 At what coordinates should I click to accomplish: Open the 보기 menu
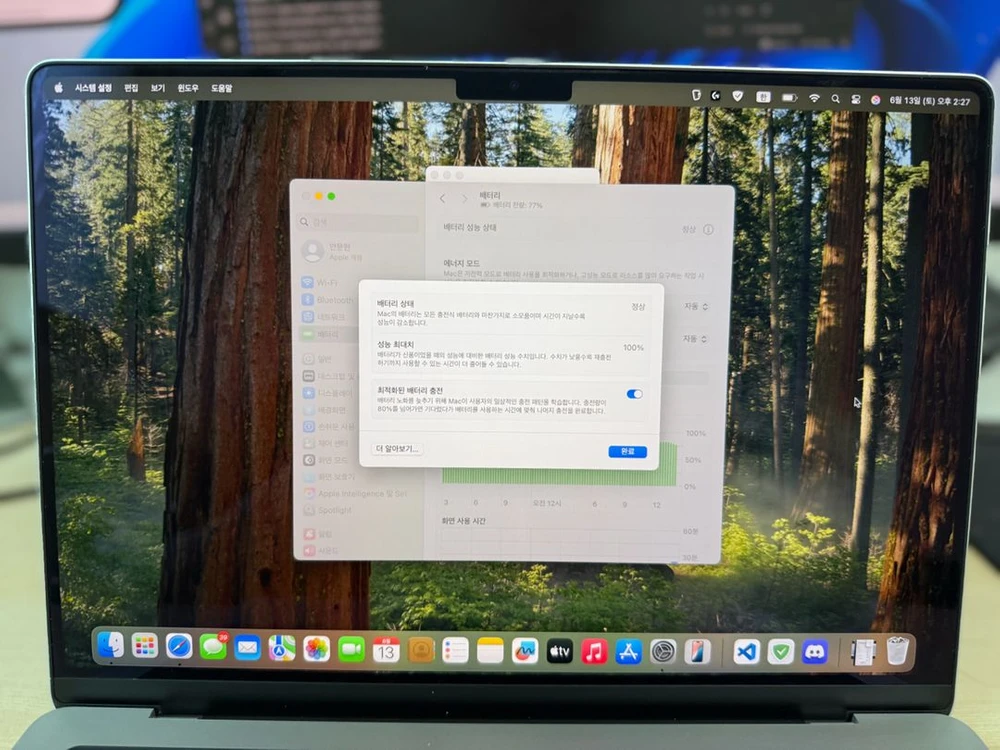[158, 88]
